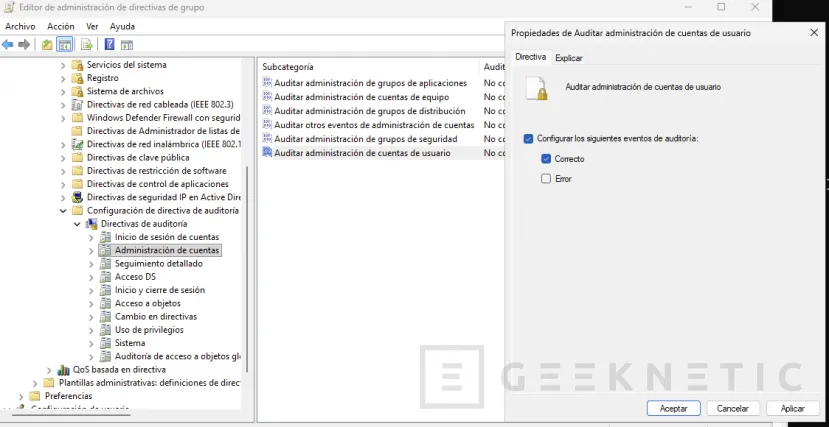This screenshot has width=829, height=427.
Task: Click icon for Directivas de red cableada
Action: pos(78,105)
